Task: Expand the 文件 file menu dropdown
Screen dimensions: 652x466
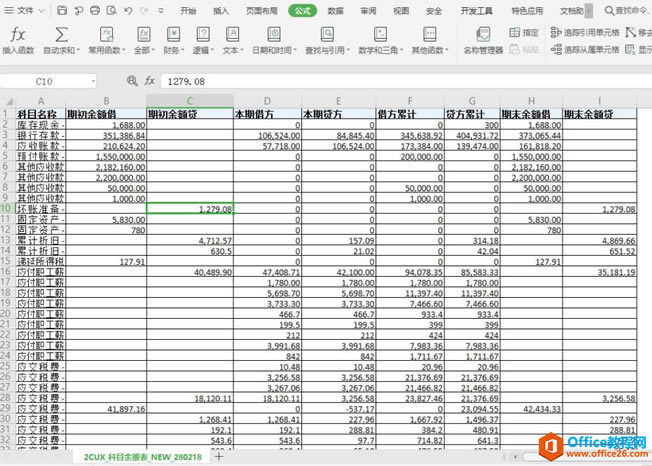Action: pos(42,11)
